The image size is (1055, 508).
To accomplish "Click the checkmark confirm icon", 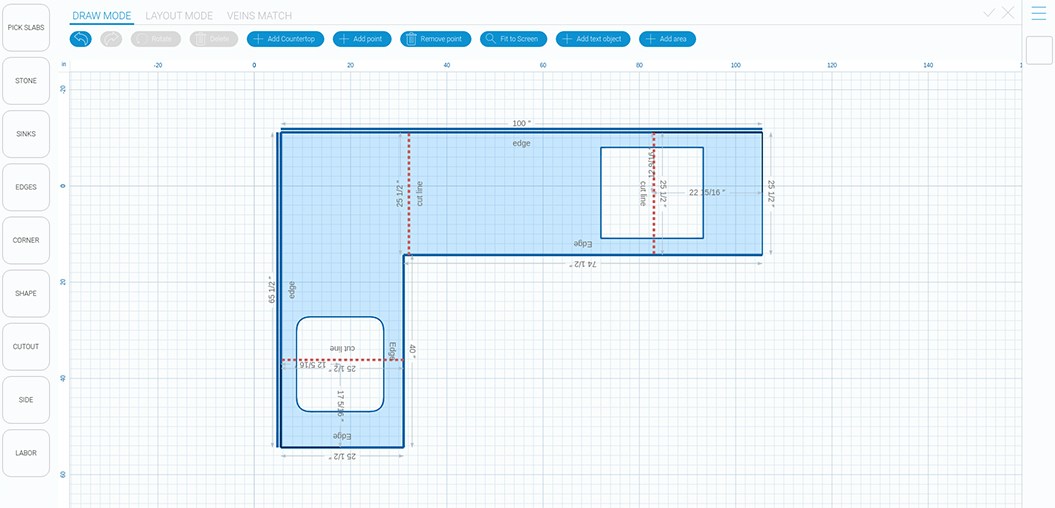I will point(989,13).
